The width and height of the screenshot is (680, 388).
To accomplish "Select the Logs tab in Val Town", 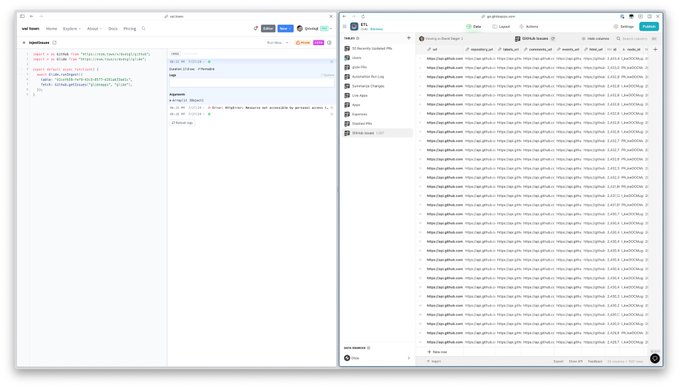I will [x=175, y=54].
